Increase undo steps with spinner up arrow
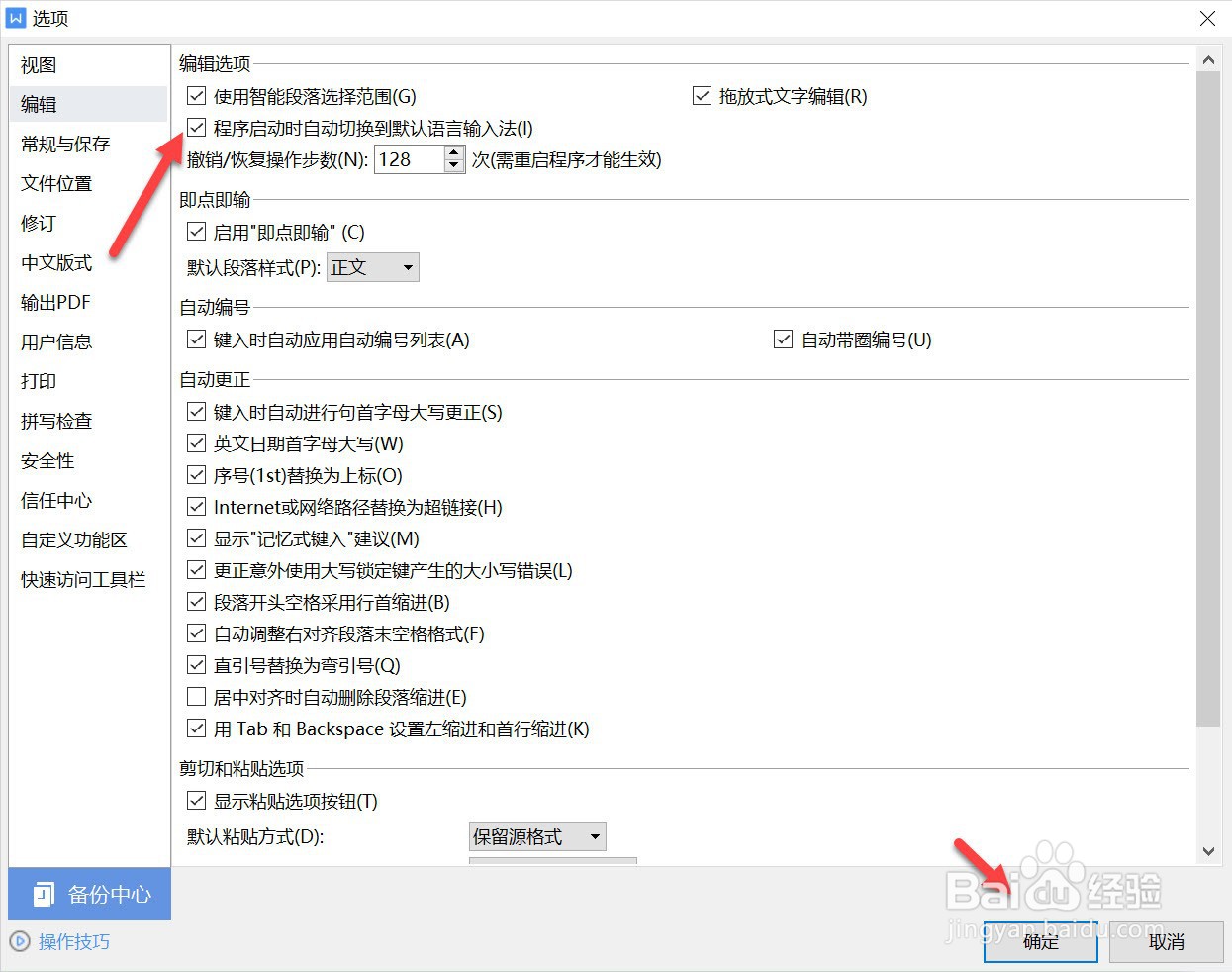The width and height of the screenshot is (1232, 972). [454, 152]
